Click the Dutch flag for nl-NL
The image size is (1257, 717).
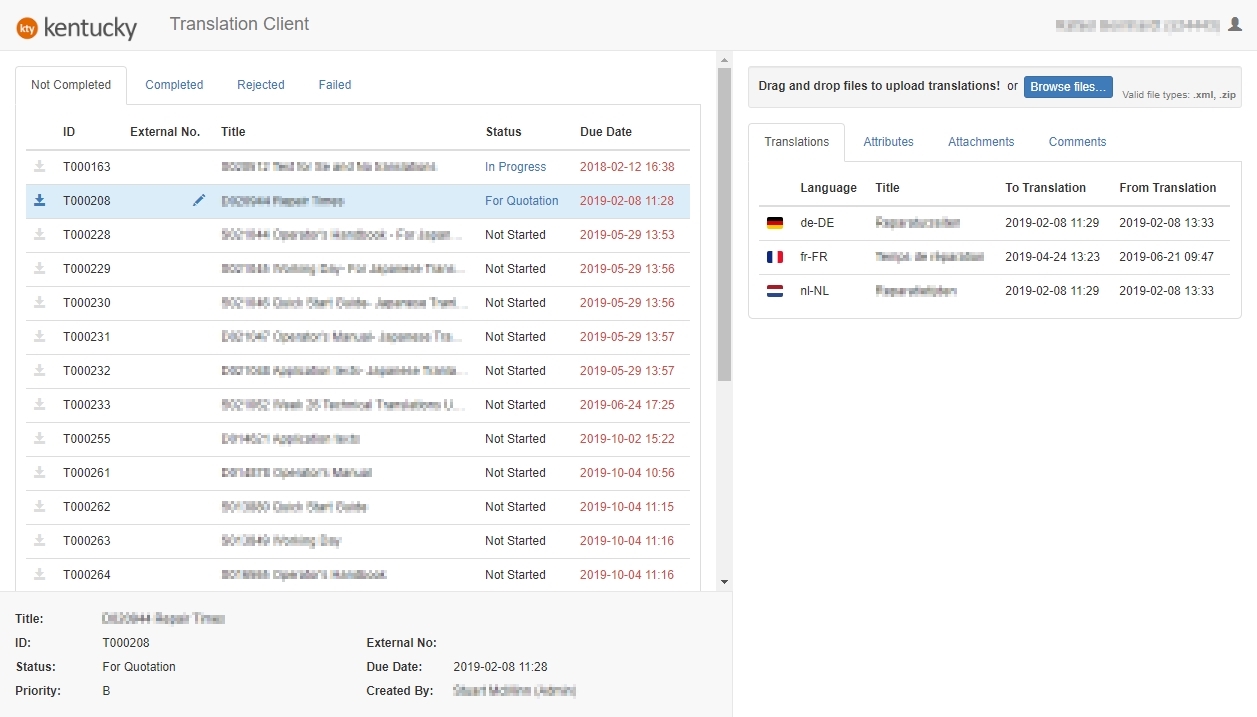[774, 291]
